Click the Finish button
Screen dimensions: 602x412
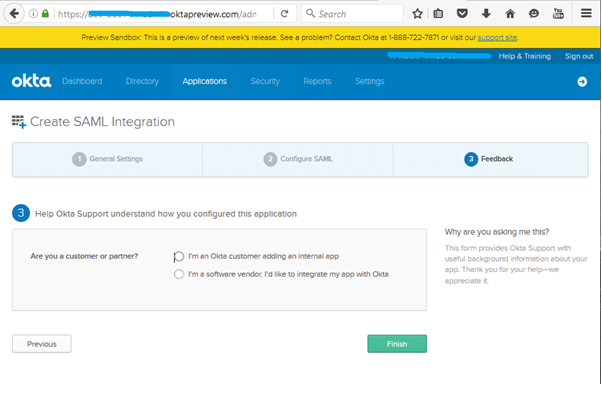click(397, 344)
